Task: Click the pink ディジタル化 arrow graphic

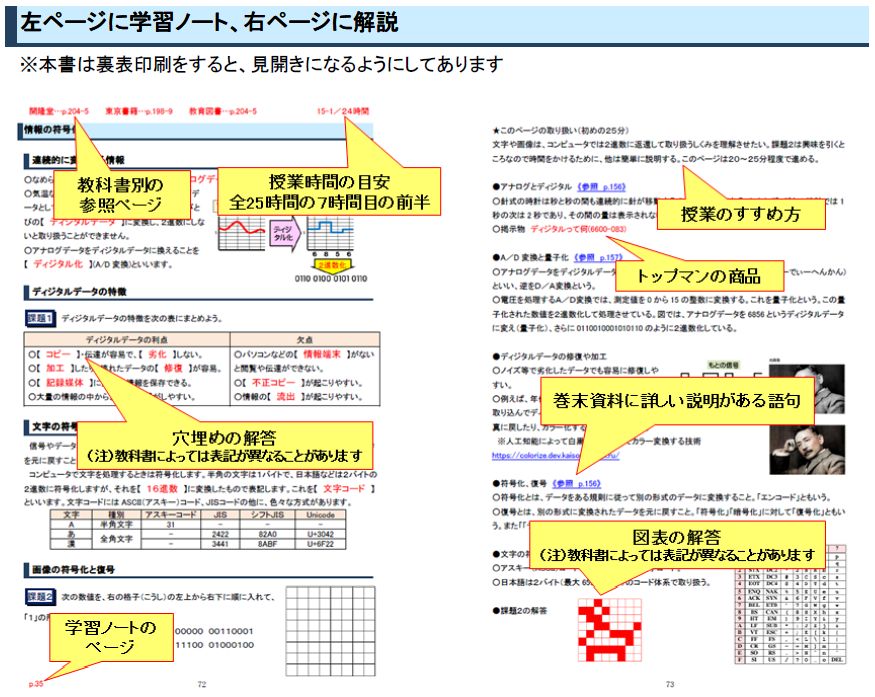Action: (285, 234)
